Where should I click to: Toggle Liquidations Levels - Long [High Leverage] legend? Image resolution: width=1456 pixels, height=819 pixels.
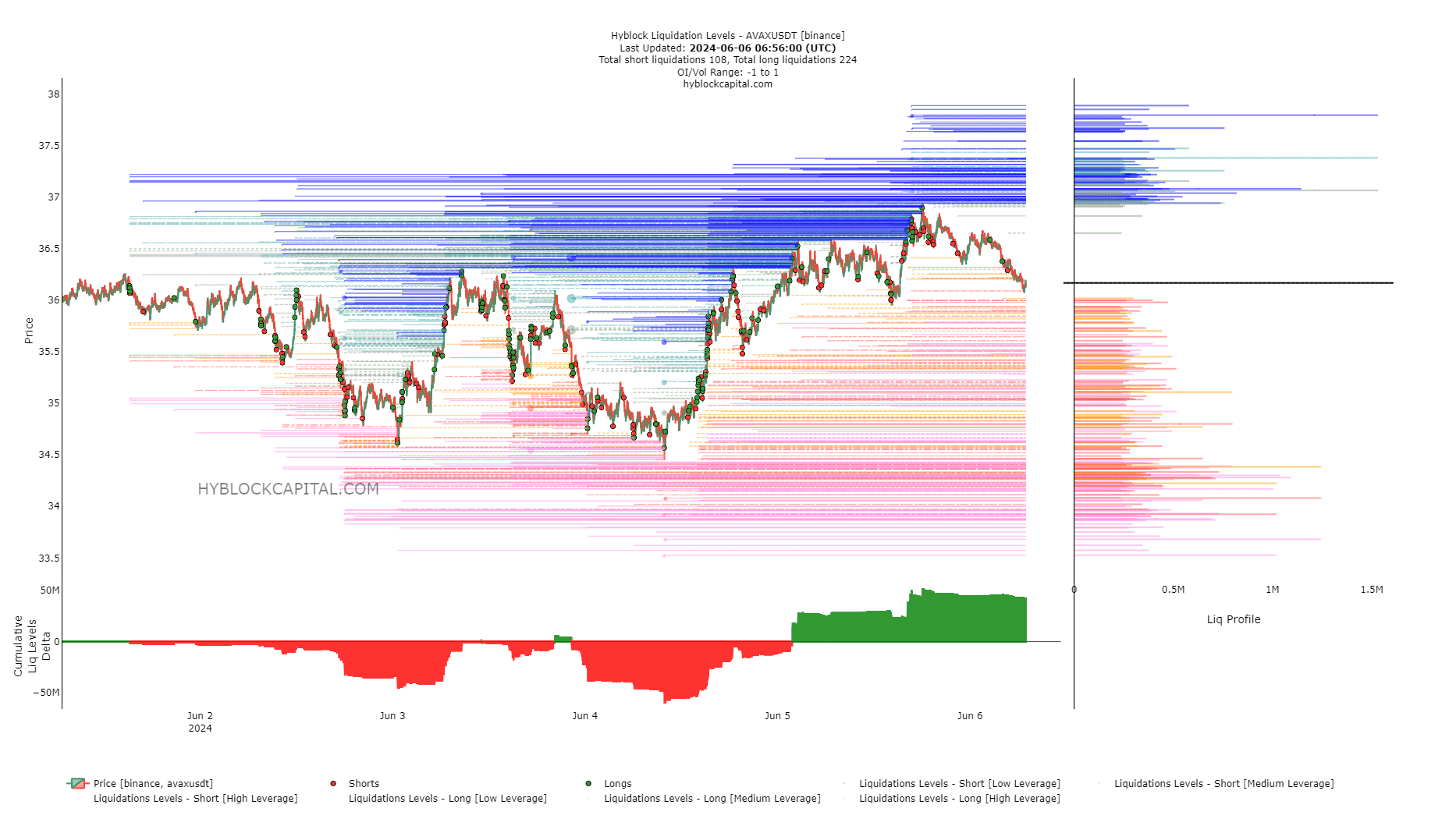tap(960, 798)
